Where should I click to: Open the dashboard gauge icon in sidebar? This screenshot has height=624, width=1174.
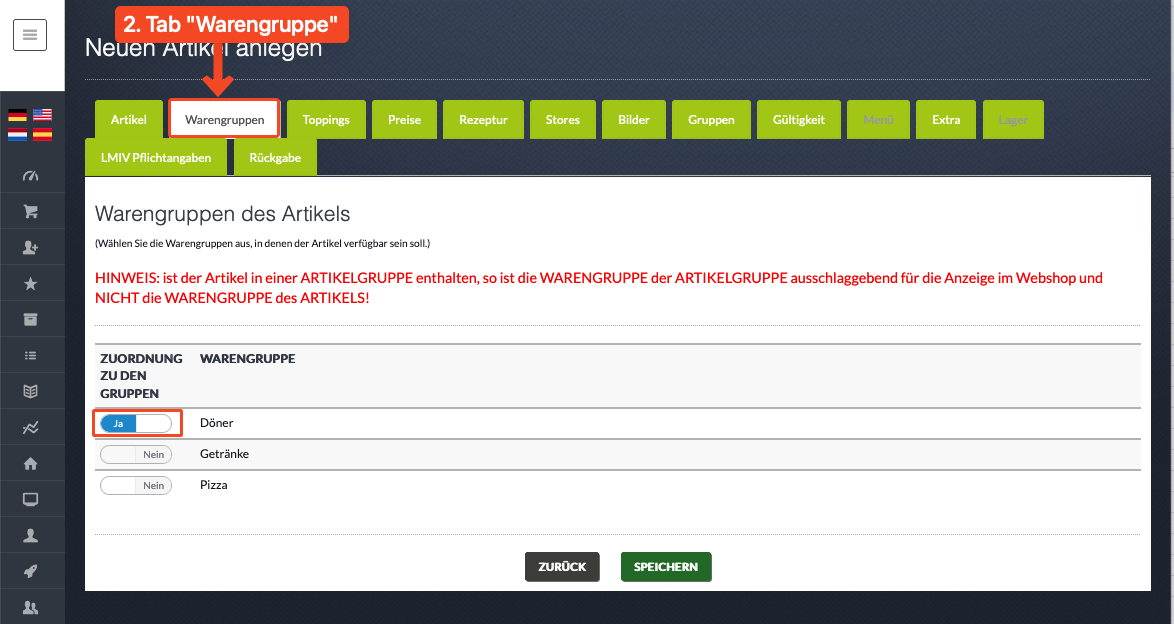[x=31, y=176]
